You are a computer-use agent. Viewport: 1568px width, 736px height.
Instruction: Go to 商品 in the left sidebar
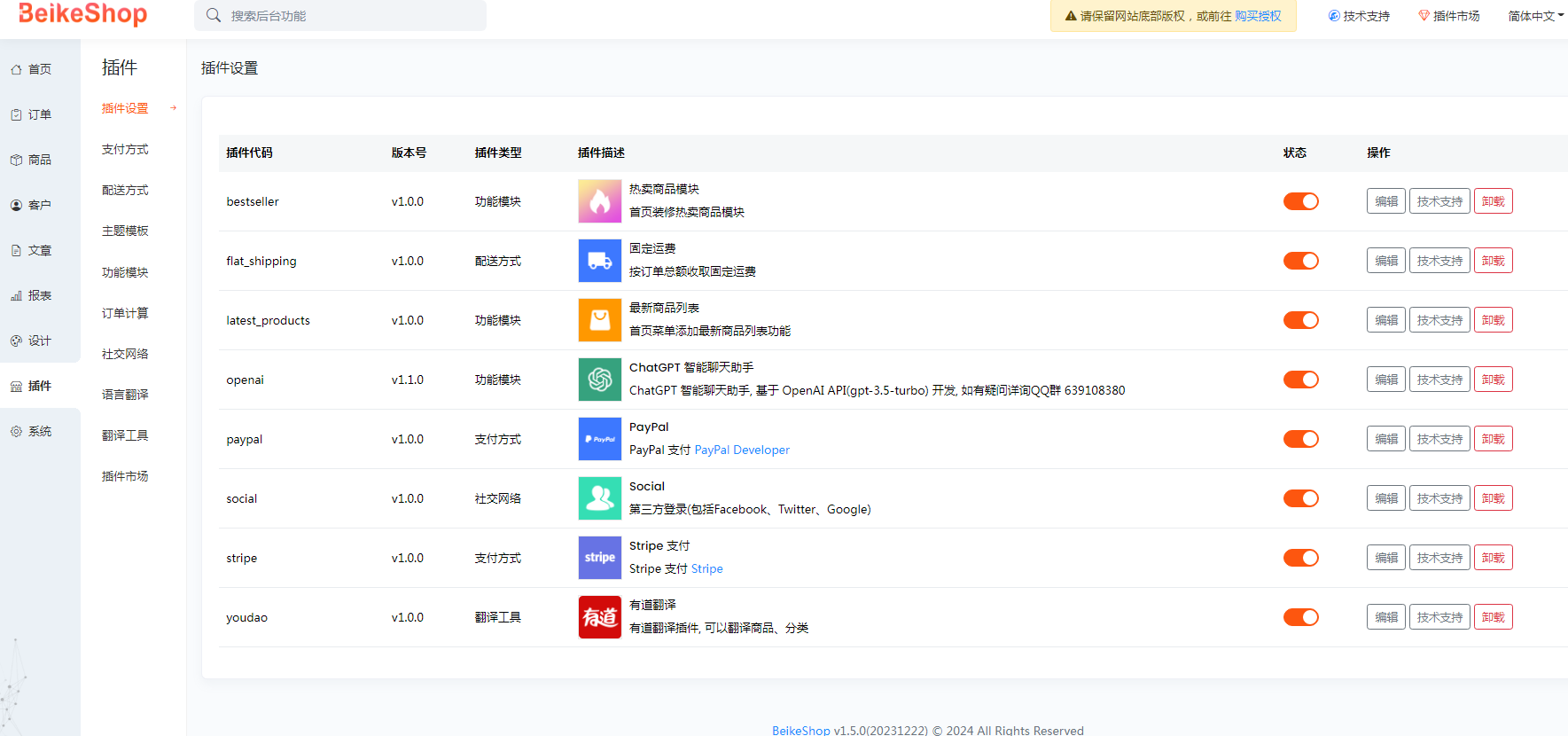39,160
